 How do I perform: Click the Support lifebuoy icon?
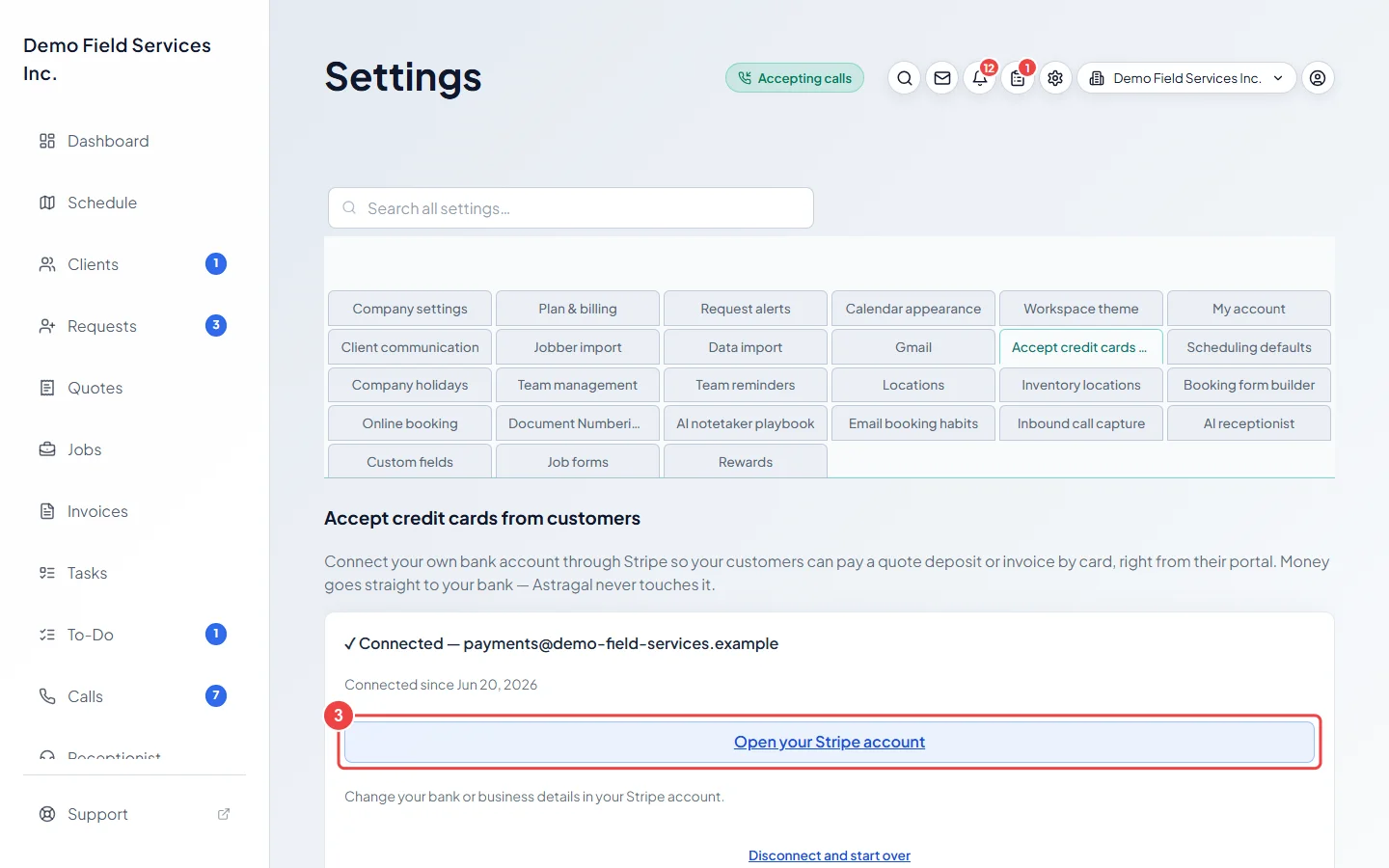click(47, 814)
